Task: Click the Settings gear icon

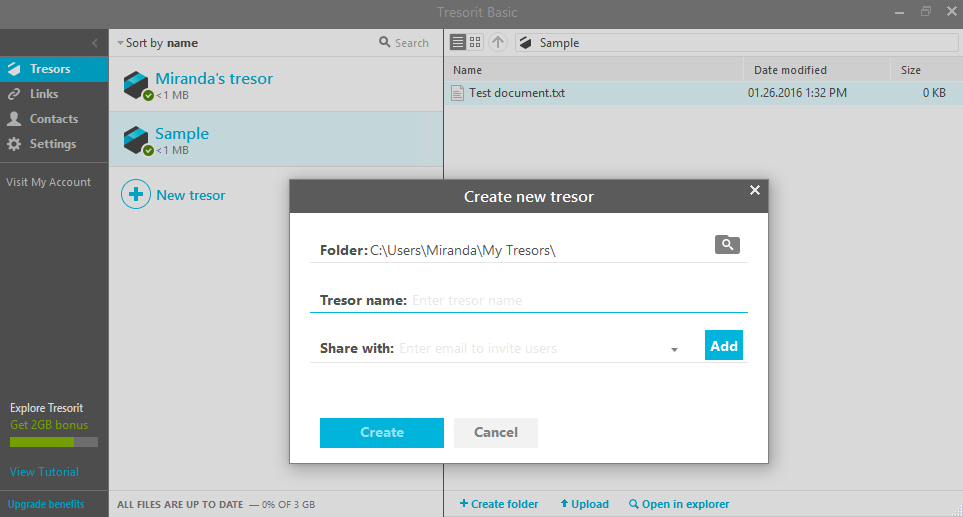Action: coord(14,144)
